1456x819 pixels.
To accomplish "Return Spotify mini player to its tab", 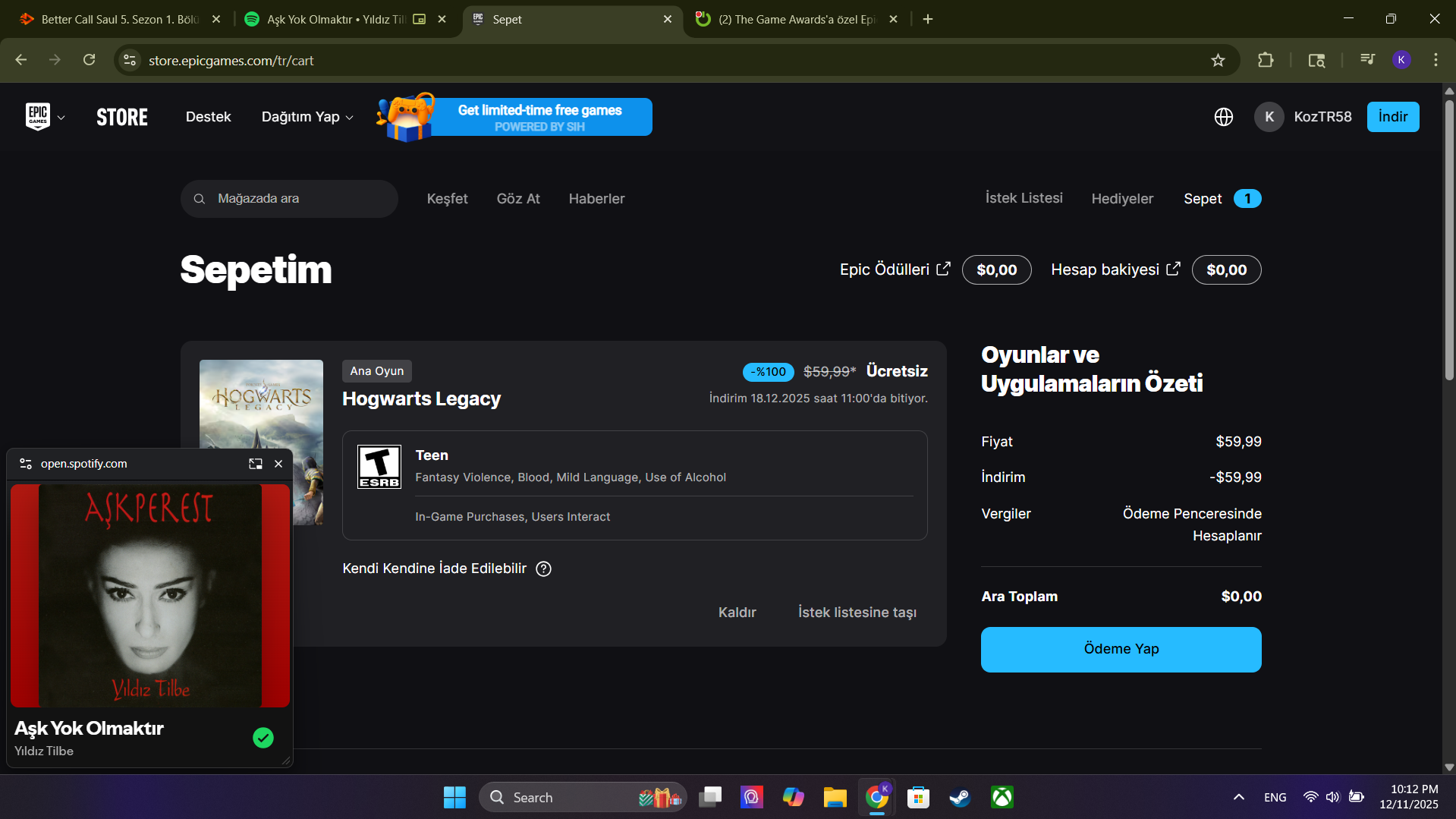I will point(256,464).
